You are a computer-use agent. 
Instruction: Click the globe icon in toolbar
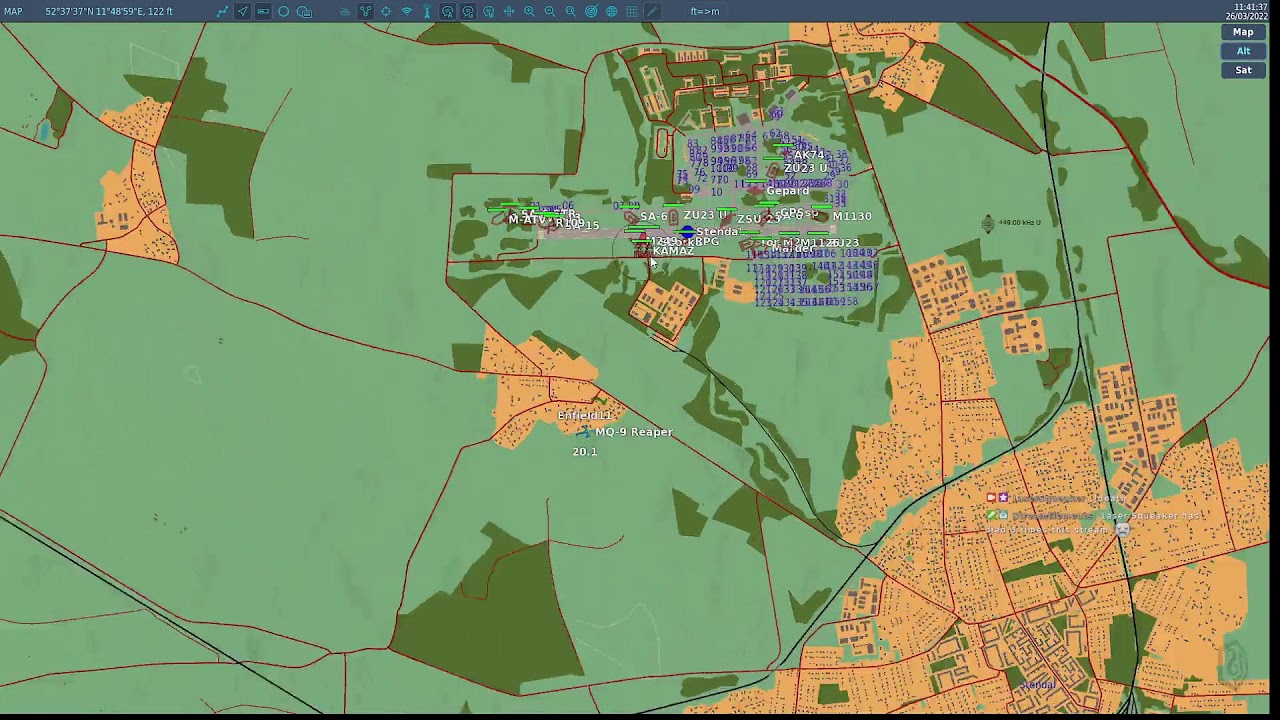(x=611, y=12)
